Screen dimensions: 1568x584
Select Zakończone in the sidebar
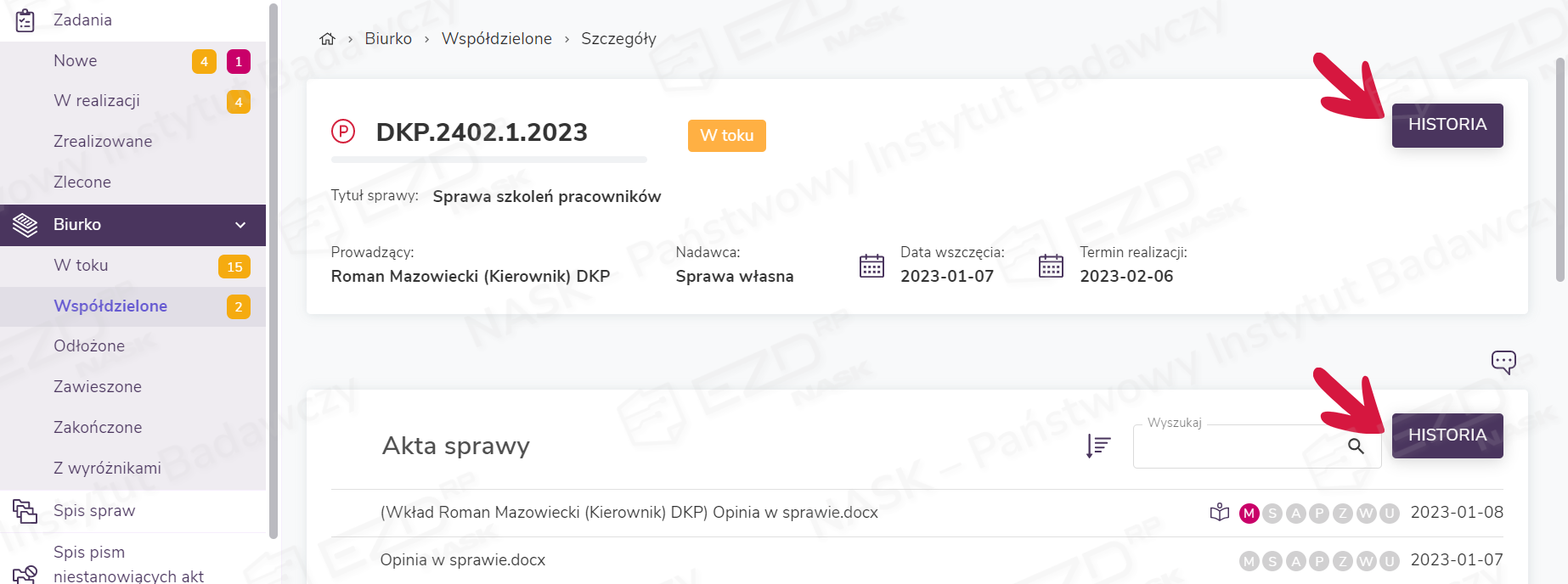98,428
